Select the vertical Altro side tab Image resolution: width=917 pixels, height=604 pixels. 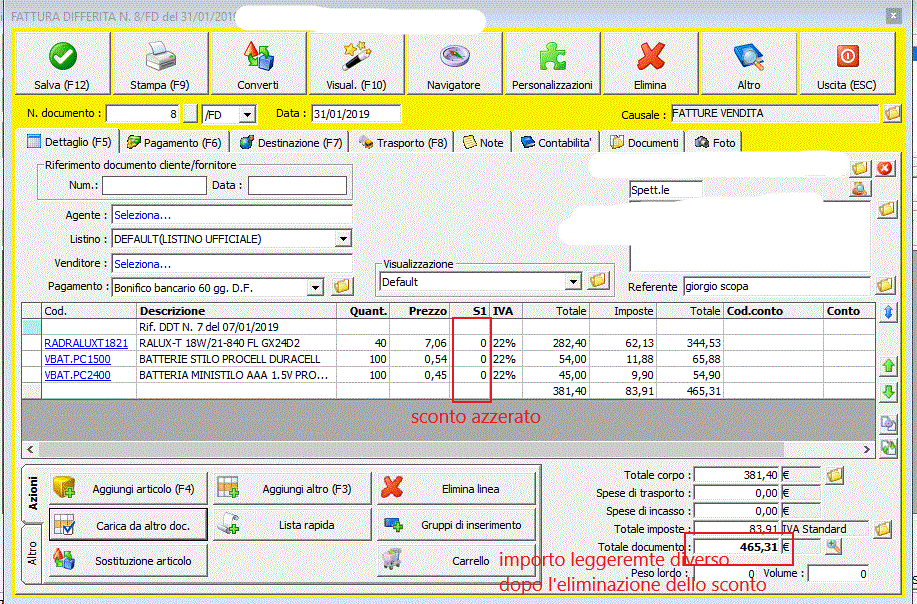[33, 553]
